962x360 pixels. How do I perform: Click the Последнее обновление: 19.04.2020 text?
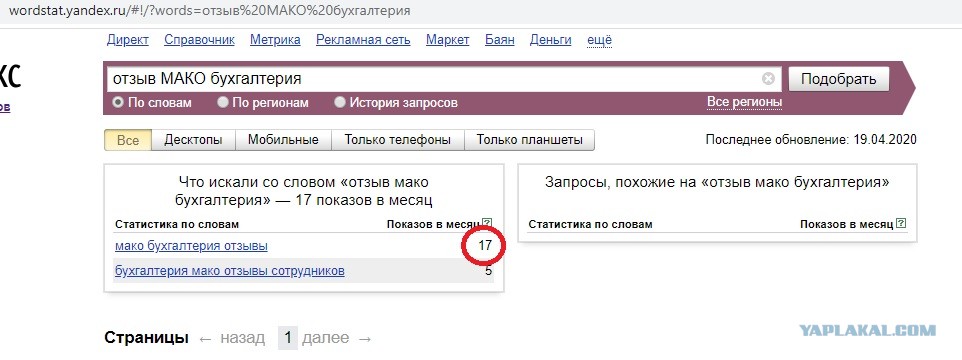tap(811, 140)
